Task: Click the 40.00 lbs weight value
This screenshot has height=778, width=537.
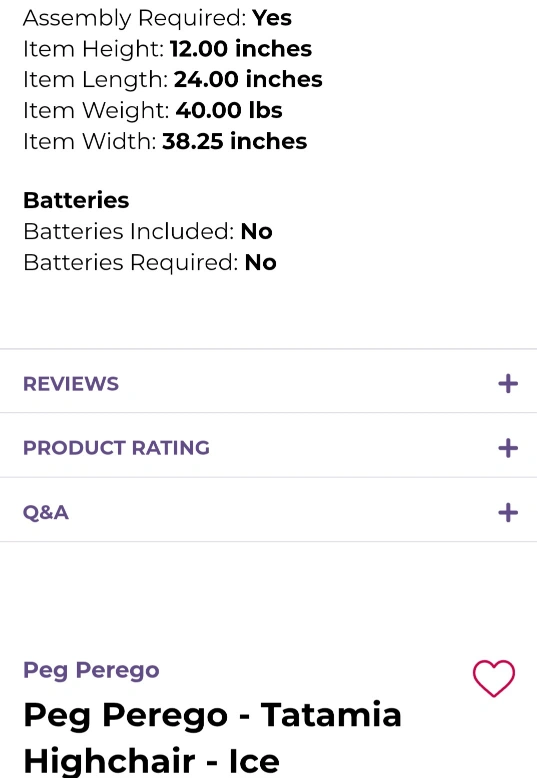Action: tap(229, 110)
